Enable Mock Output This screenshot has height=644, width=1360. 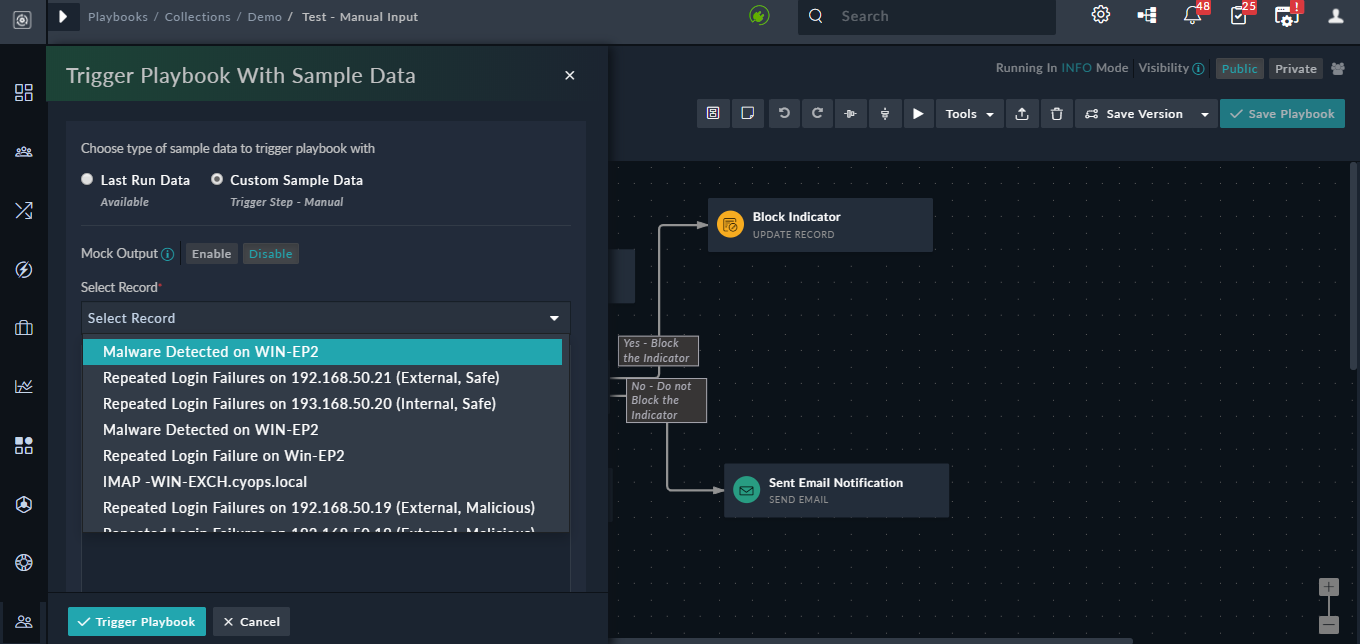point(211,253)
